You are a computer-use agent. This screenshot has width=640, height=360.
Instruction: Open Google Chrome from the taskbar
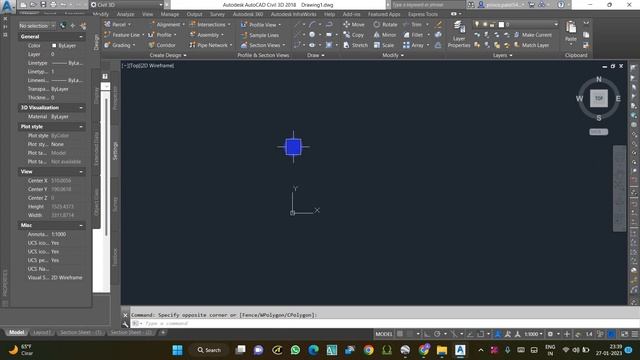point(369,350)
